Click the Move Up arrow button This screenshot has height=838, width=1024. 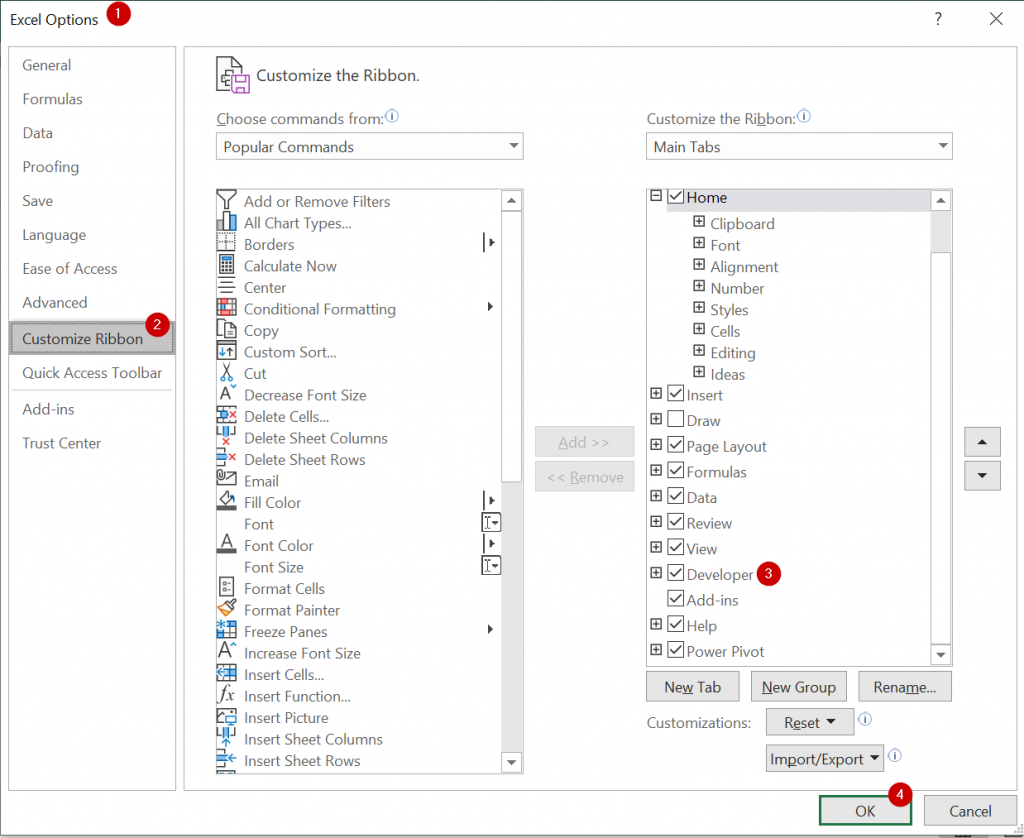click(x=982, y=442)
